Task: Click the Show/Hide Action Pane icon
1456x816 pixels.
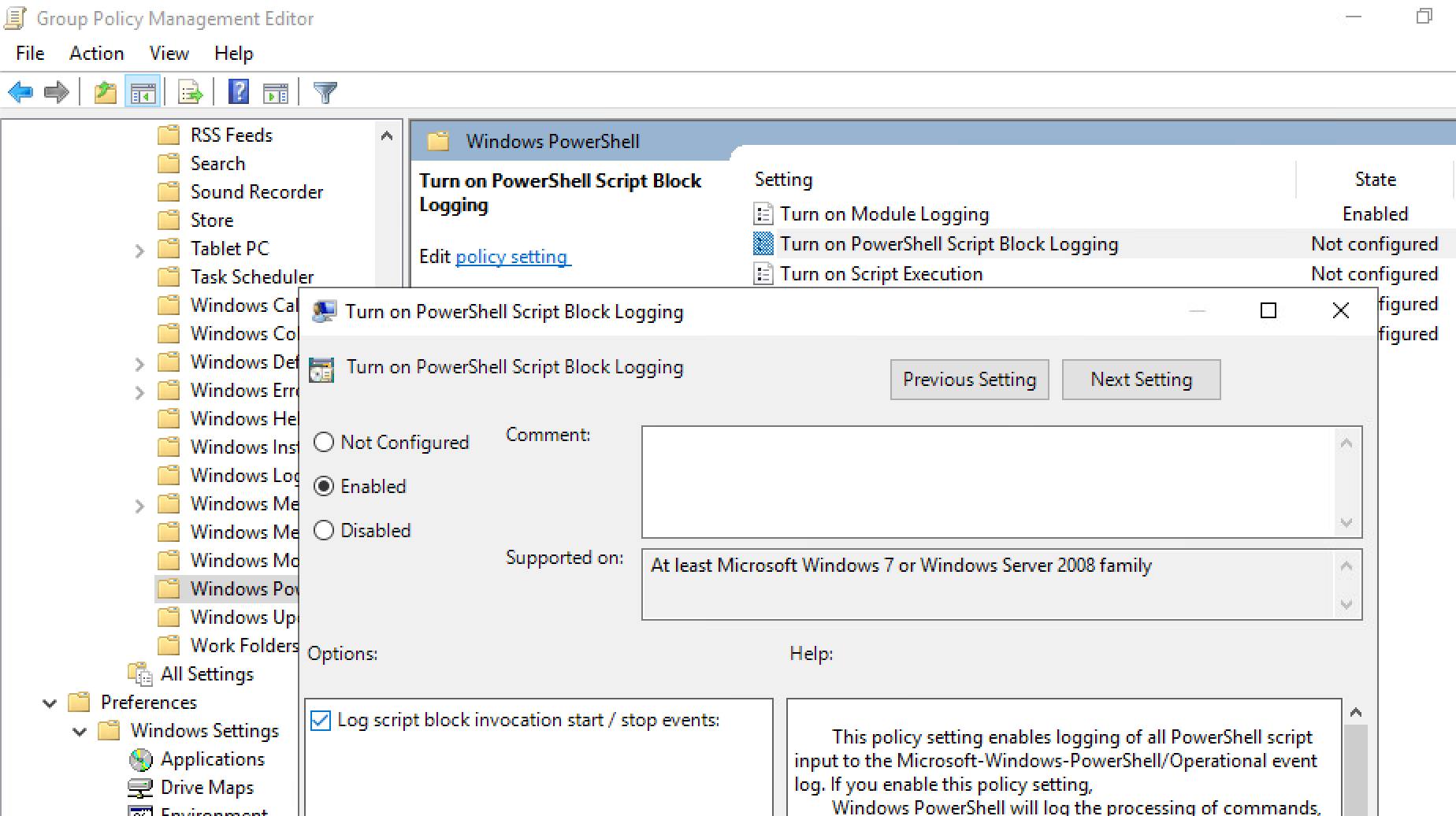Action: [x=275, y=91]
